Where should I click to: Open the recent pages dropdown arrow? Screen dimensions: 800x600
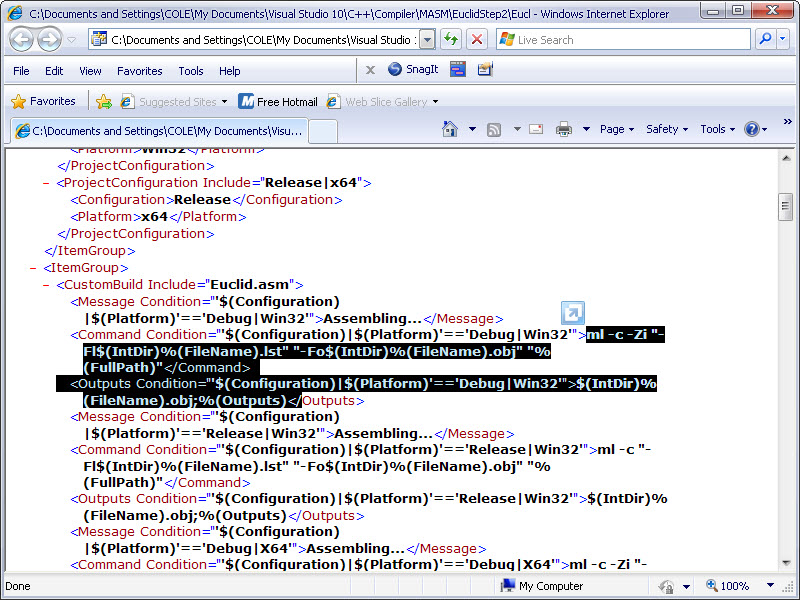71,40
